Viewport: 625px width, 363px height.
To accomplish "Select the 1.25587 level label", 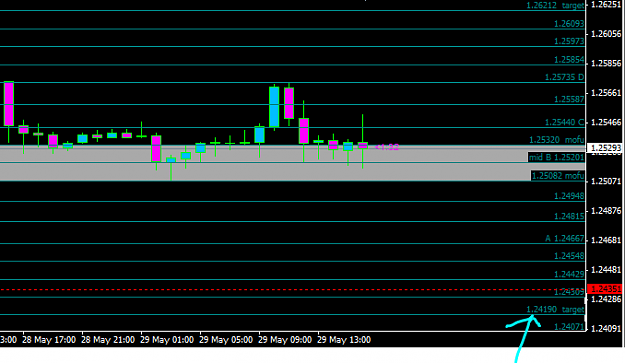I will (569, 99).
